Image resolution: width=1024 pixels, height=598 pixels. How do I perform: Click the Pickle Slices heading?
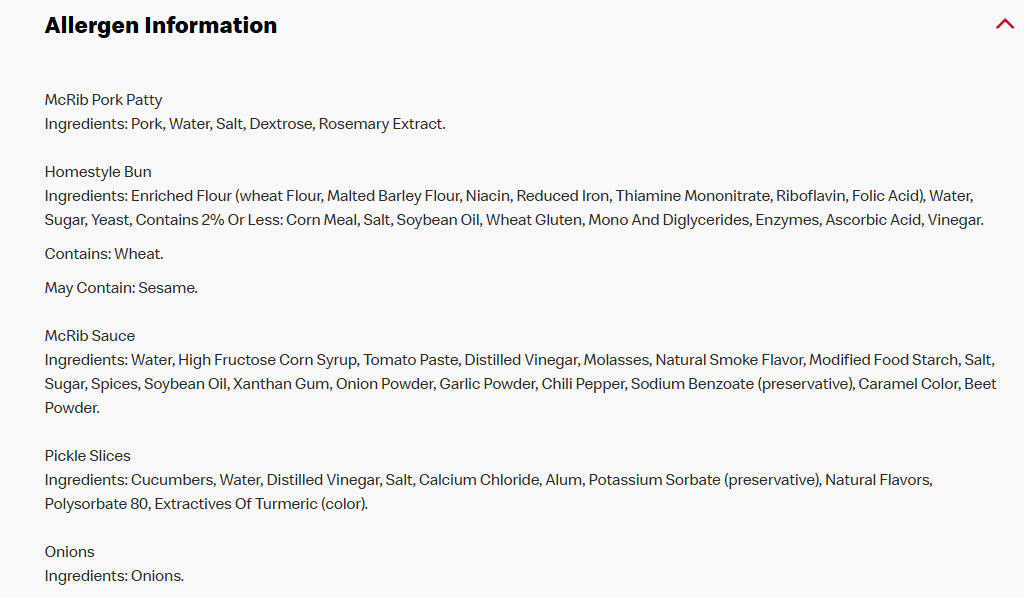coord(88,456)
